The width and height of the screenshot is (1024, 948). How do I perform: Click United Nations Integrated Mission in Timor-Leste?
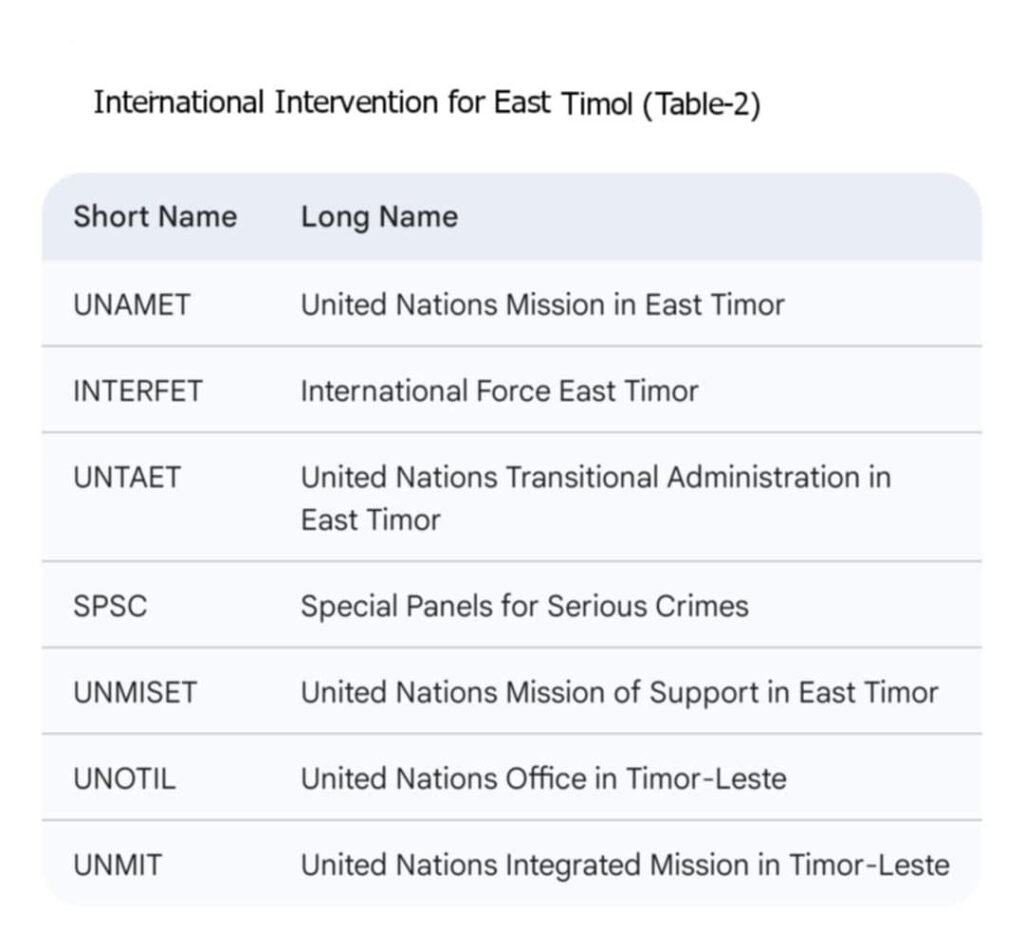click(x=625, y=865)
